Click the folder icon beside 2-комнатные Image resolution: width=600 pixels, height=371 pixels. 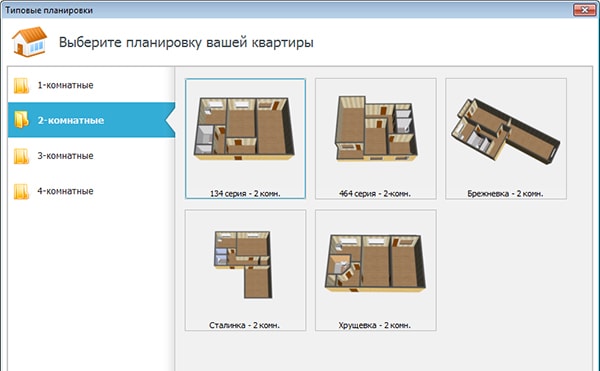tap(21, 120)
